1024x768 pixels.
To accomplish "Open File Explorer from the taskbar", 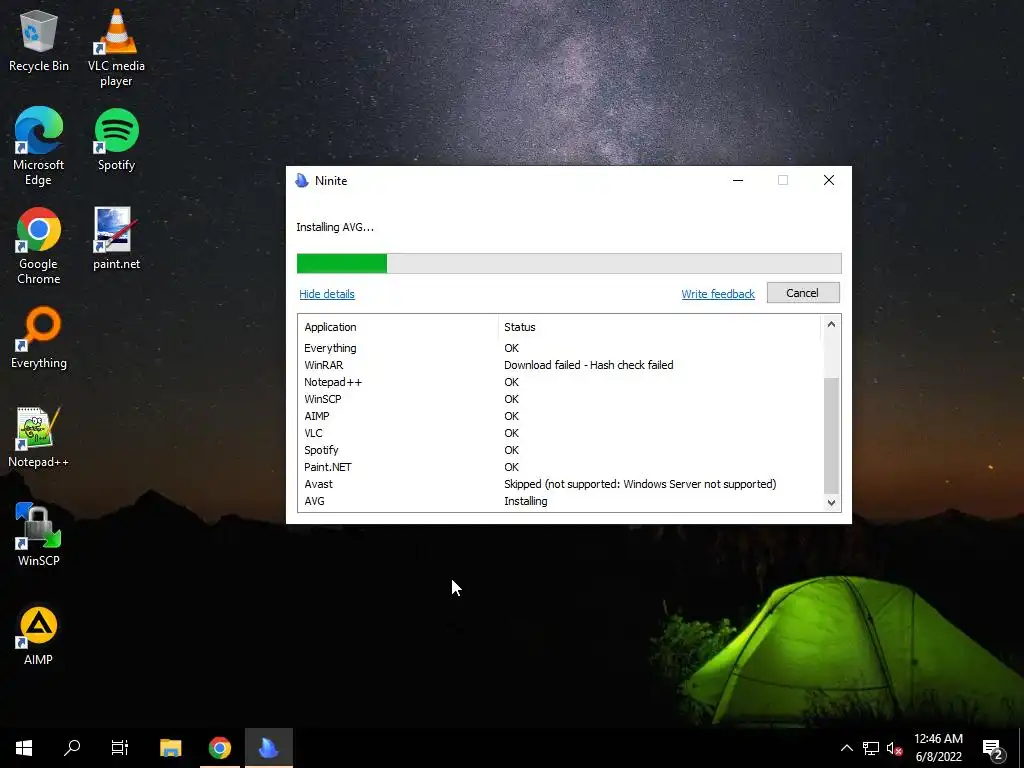I will (x=170, y=748).
